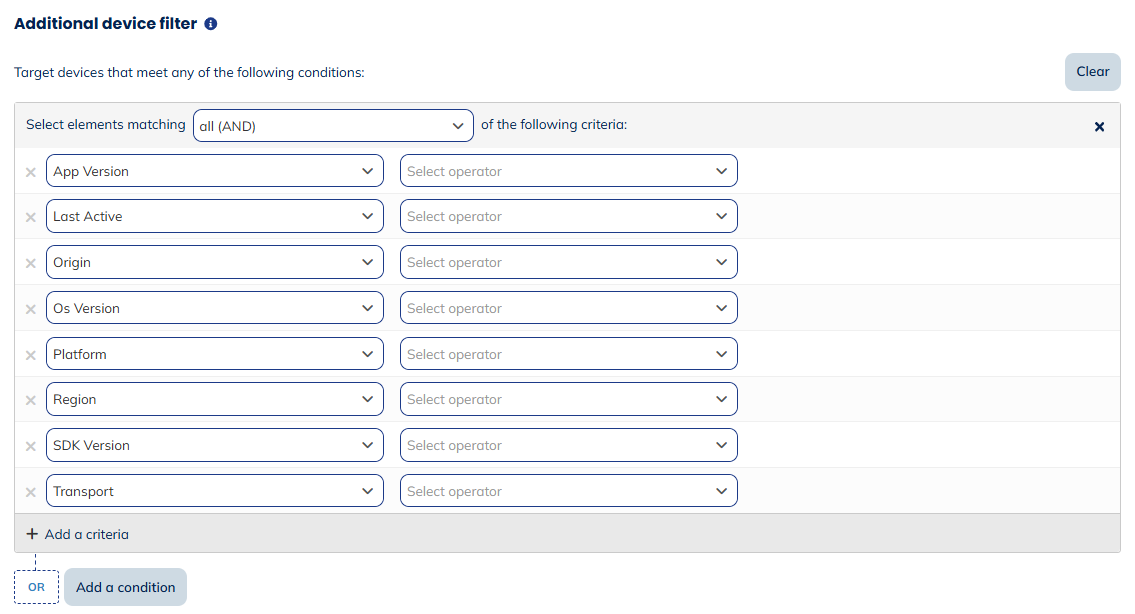Open operator dropdown for Transport

(x=568, y=490)
